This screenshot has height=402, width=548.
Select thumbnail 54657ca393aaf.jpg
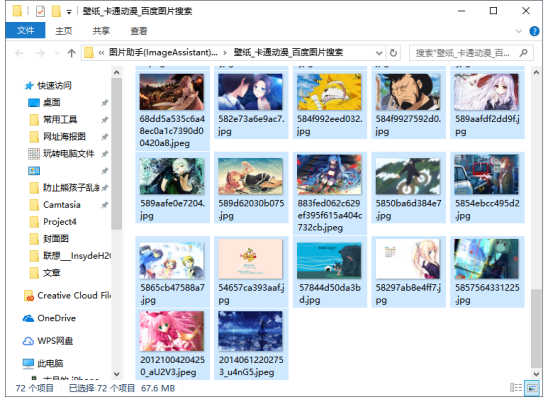[x=250, y=259]
